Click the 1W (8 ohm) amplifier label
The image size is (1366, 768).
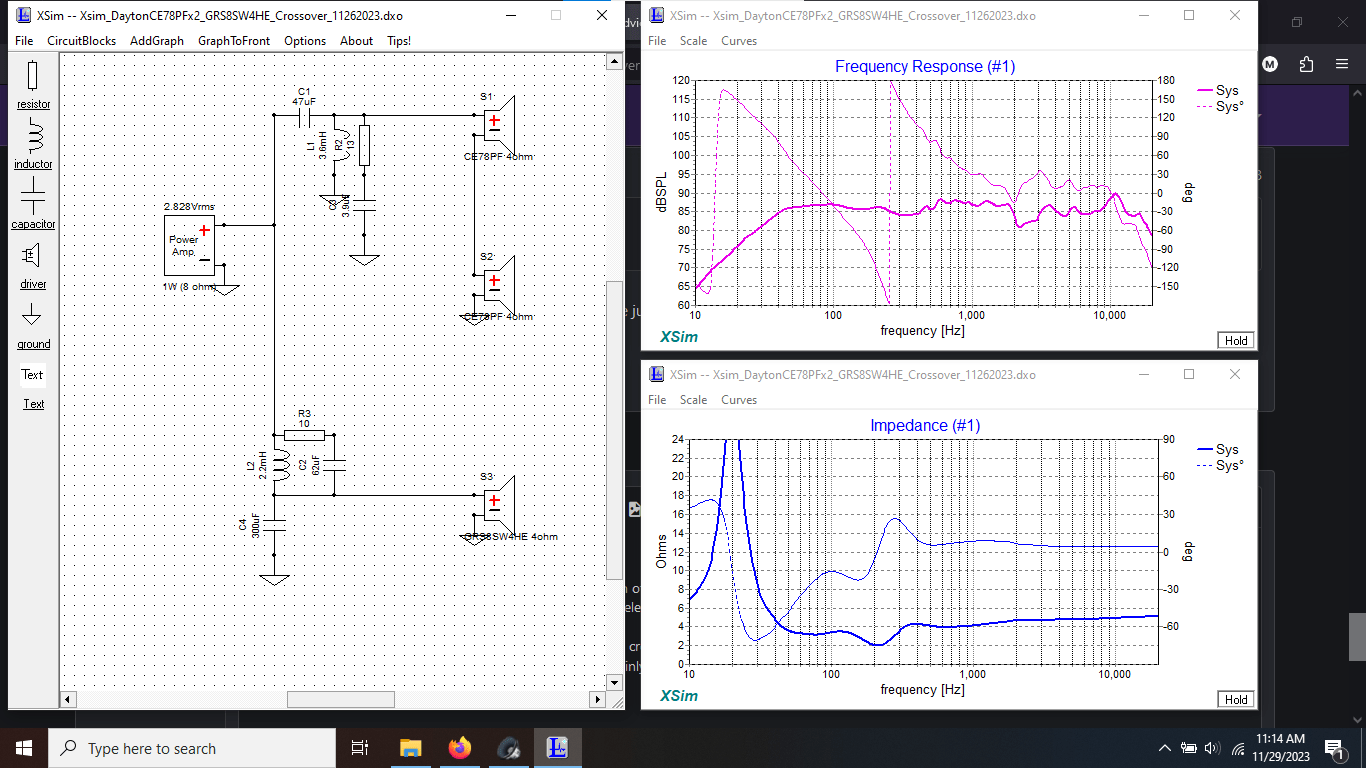click(189, 287)
